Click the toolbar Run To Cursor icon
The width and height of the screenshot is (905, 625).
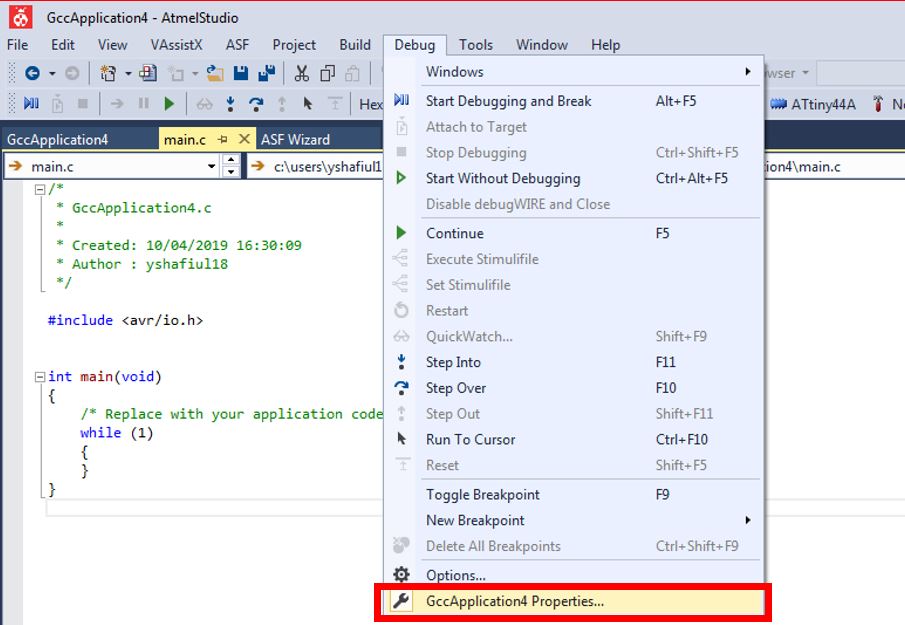pyautogui.click(x=308, y=104)
